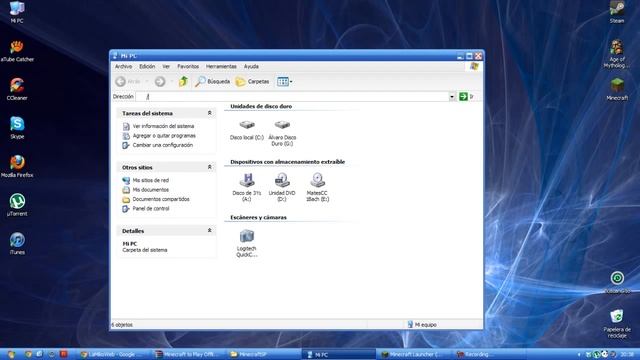Click the Forward navigation arrow
The height and width of the screenshot is (360, 640).
point(160,81)
